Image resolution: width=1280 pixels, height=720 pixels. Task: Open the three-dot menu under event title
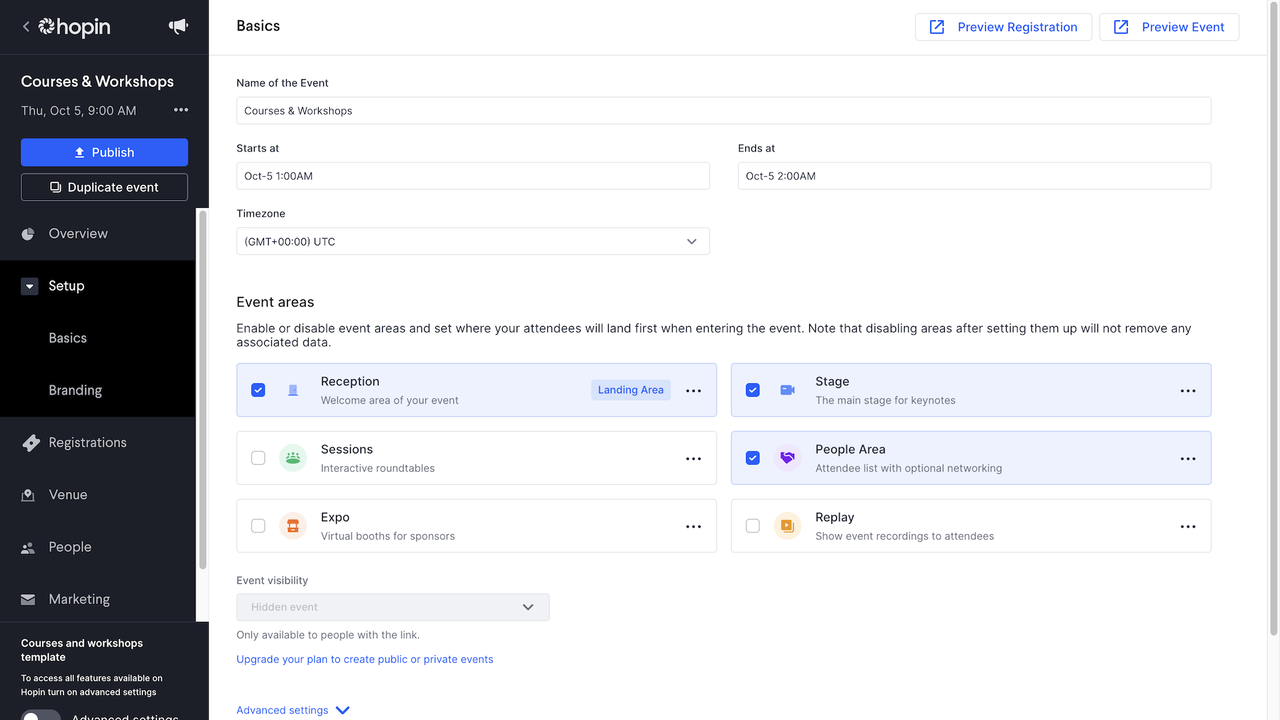[181, 110]
